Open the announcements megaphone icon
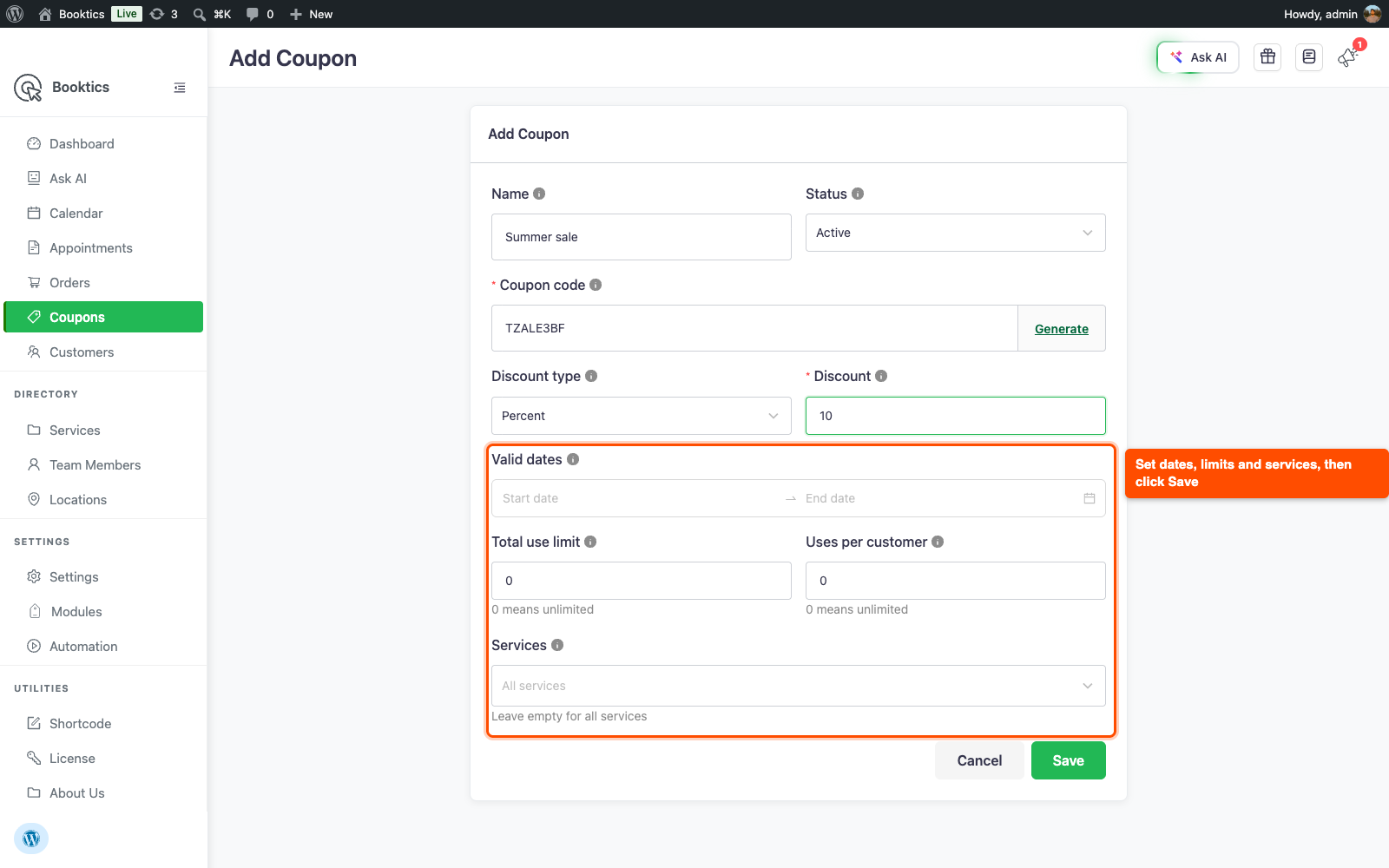1389x868 pixels. tap(1347, 57)
